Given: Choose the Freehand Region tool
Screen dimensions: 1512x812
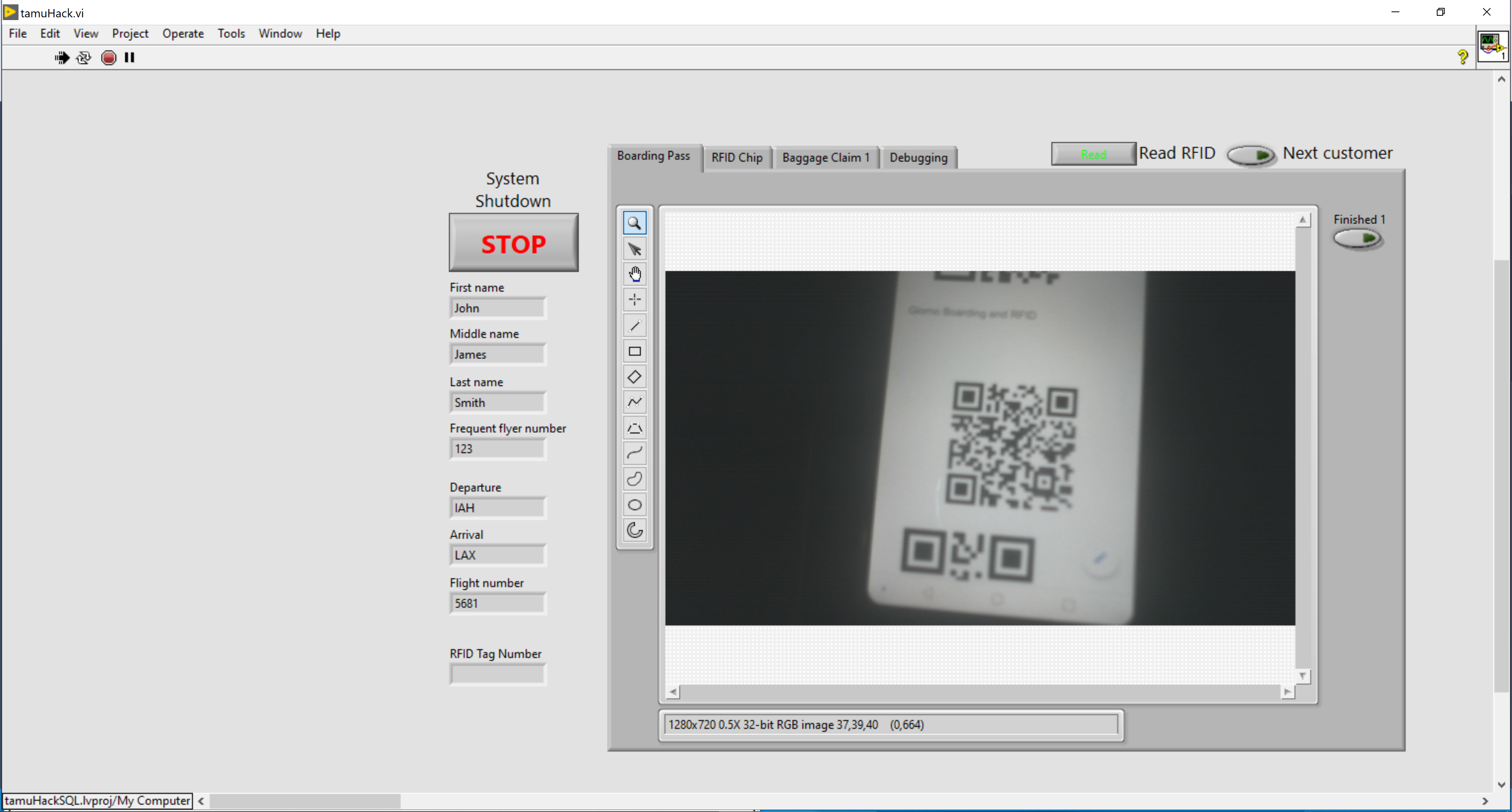Looking at the screenshot, I should tap(634, 479).
